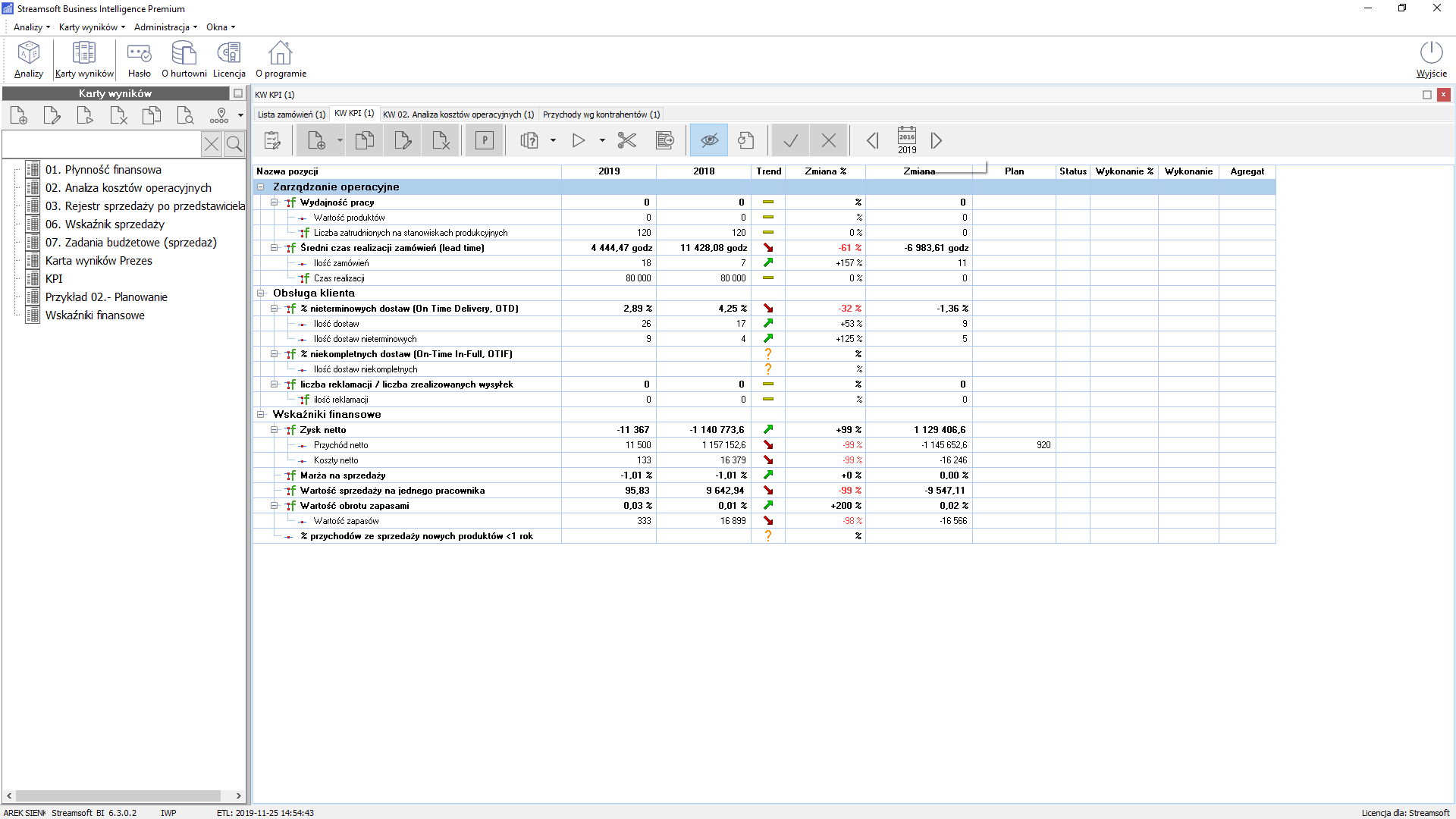
Task: Collapse % nieterminowych dostaw row
Action: 275,308
